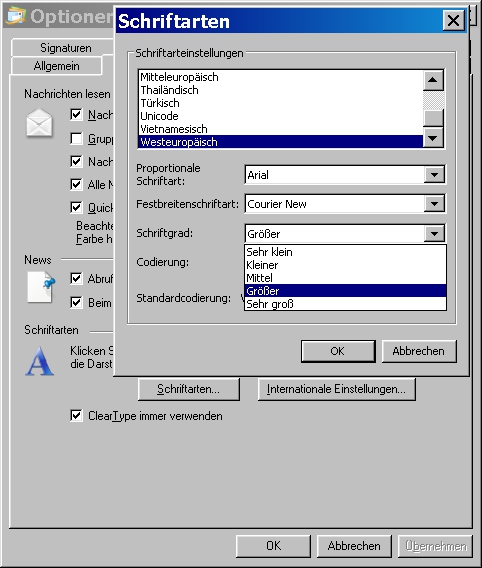Close the Schriftarten dialog with X
Image resolution: width=482 pixels, height=568 pixels.
coord(453,21)
